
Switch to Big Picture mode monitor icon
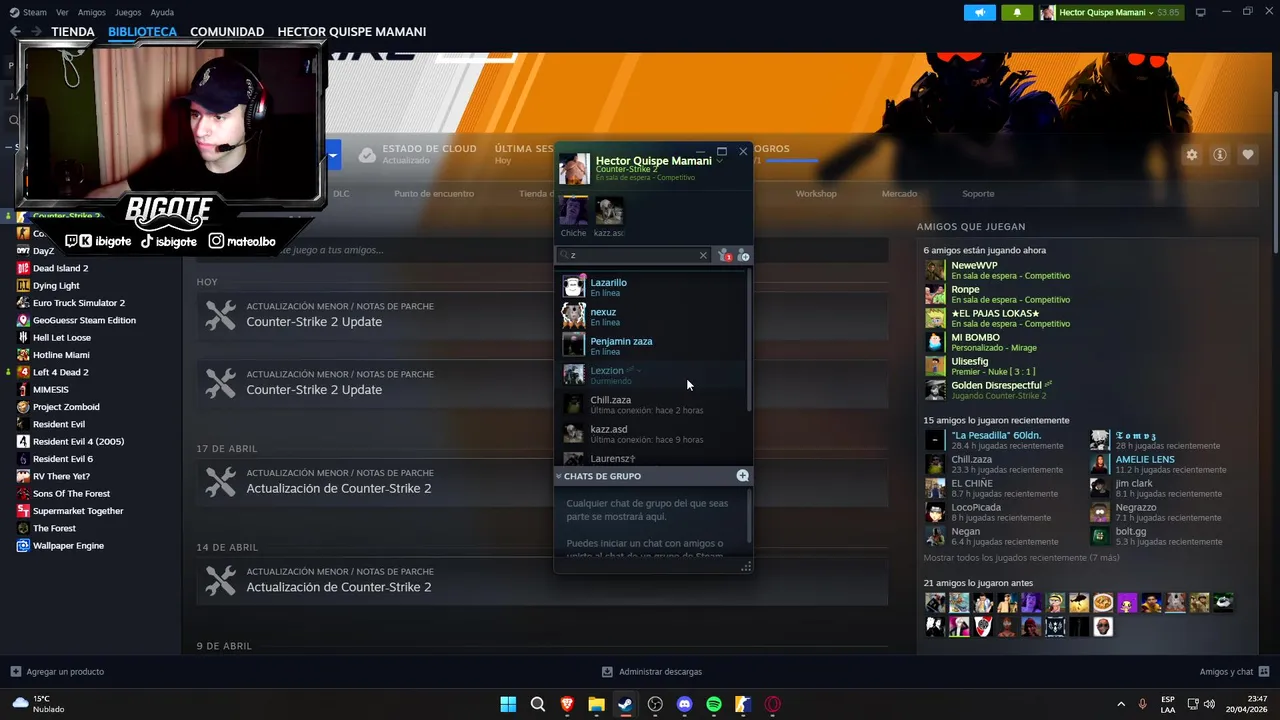pos(1201,12)
